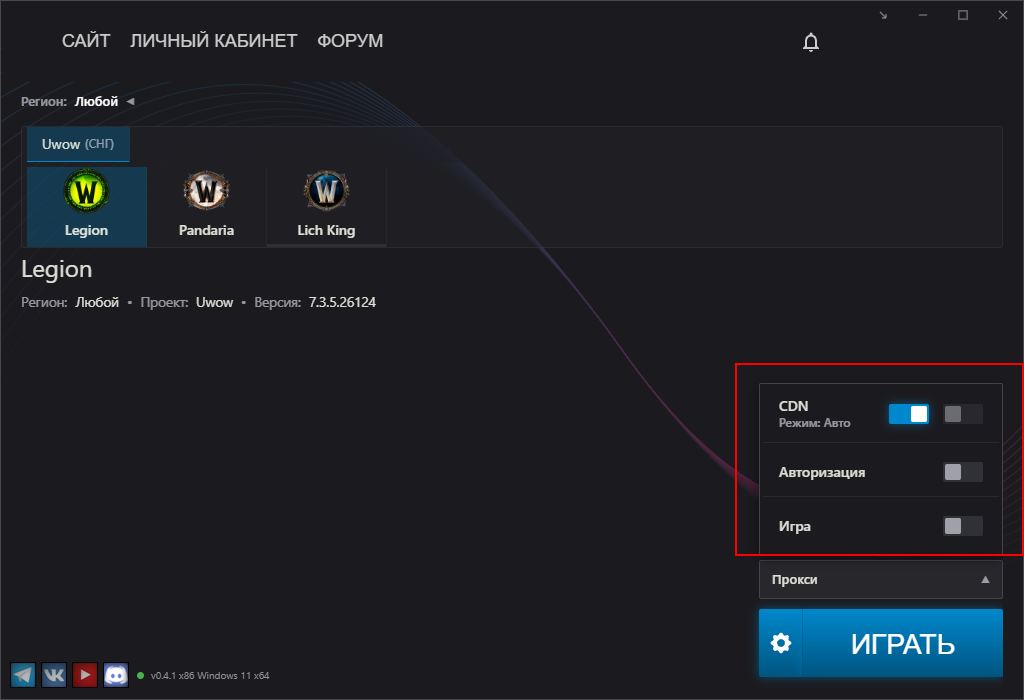
Task: Click the Legion heading text
Action: [x=57, y=270]
